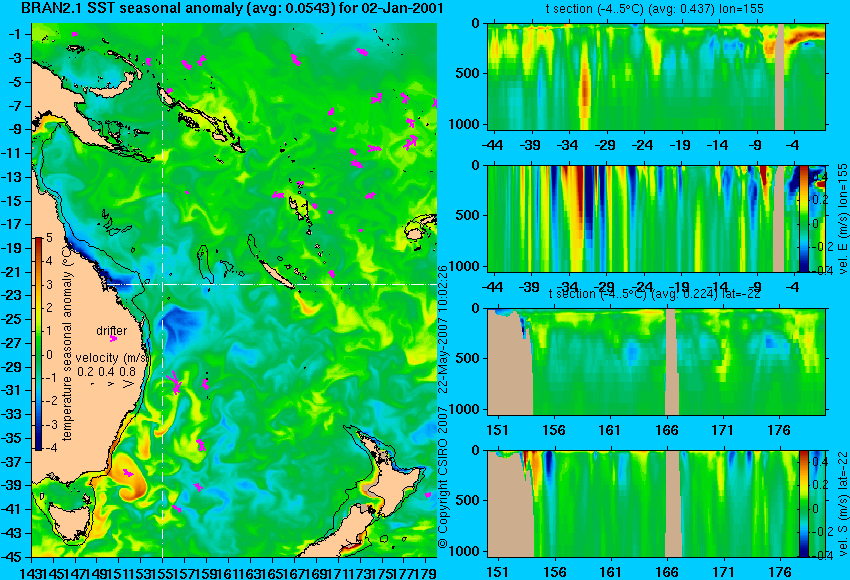
Task: Select the SST temperature anomaly colorbar on the map
Action: (x=39, y=344)
